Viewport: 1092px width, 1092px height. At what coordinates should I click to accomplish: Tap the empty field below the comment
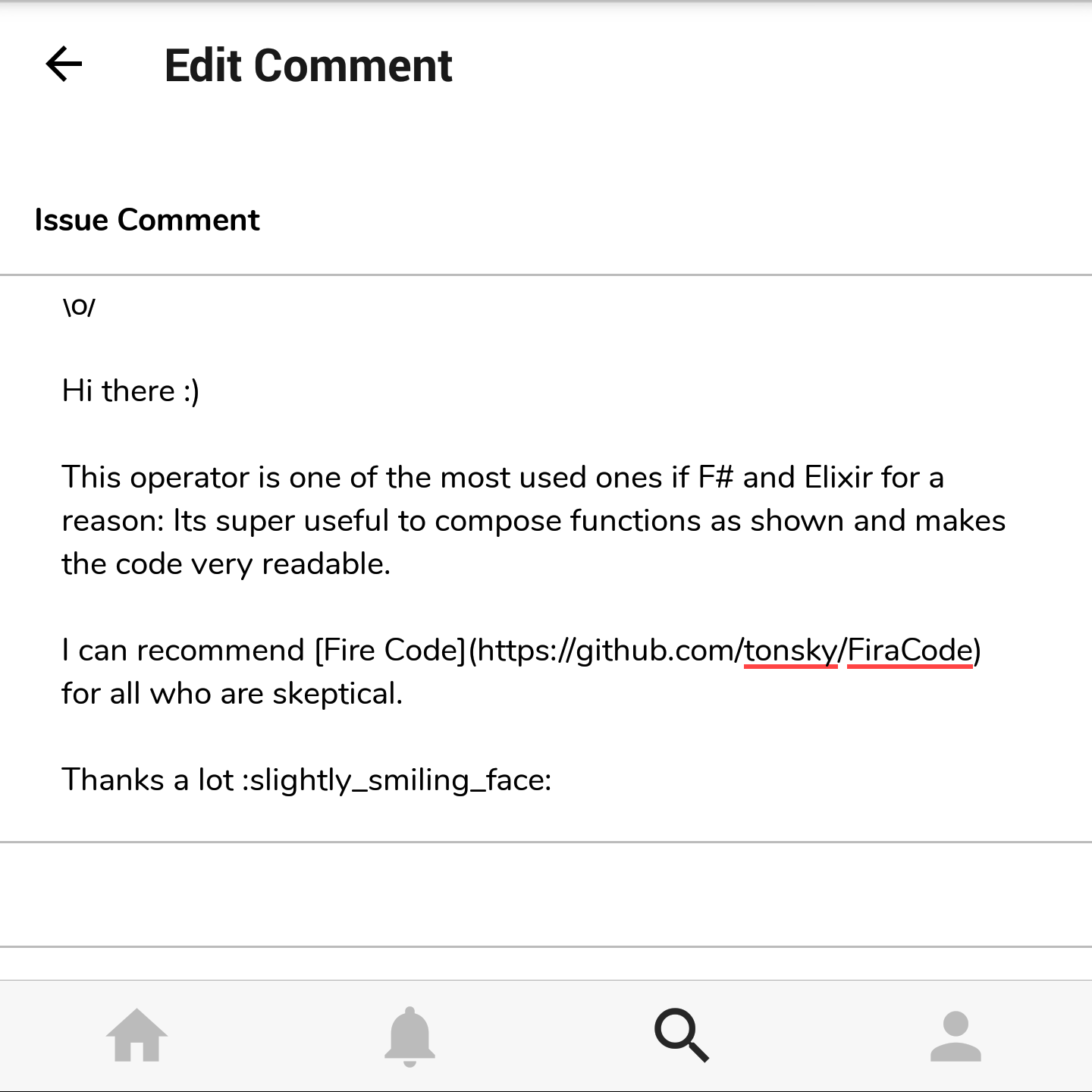click(546, 894)
